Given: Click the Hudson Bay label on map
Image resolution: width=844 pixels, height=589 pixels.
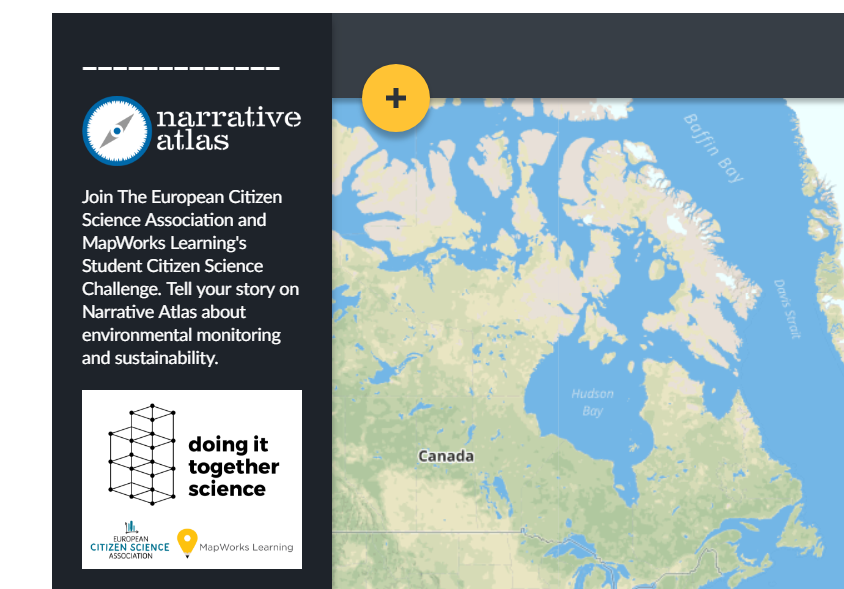Looking at the screenshot, I should [592, 402].
